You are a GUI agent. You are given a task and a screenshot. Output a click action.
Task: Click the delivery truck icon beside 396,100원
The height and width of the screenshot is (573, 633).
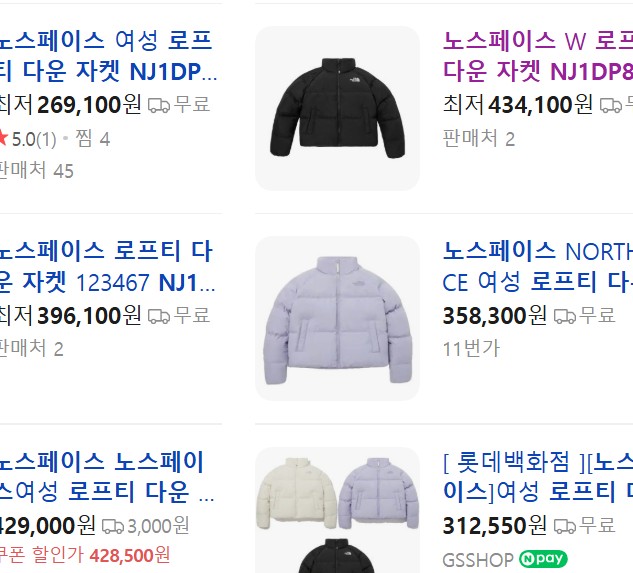pos(159,316)
